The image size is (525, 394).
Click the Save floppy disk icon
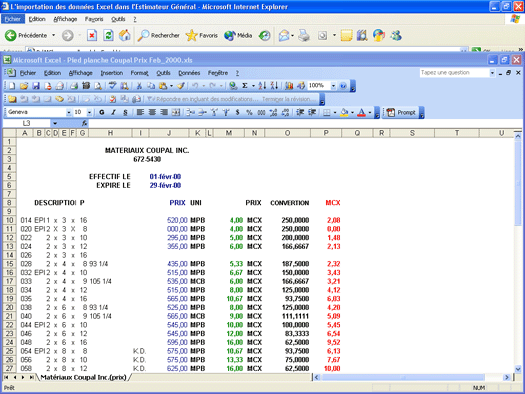[35, 86]
